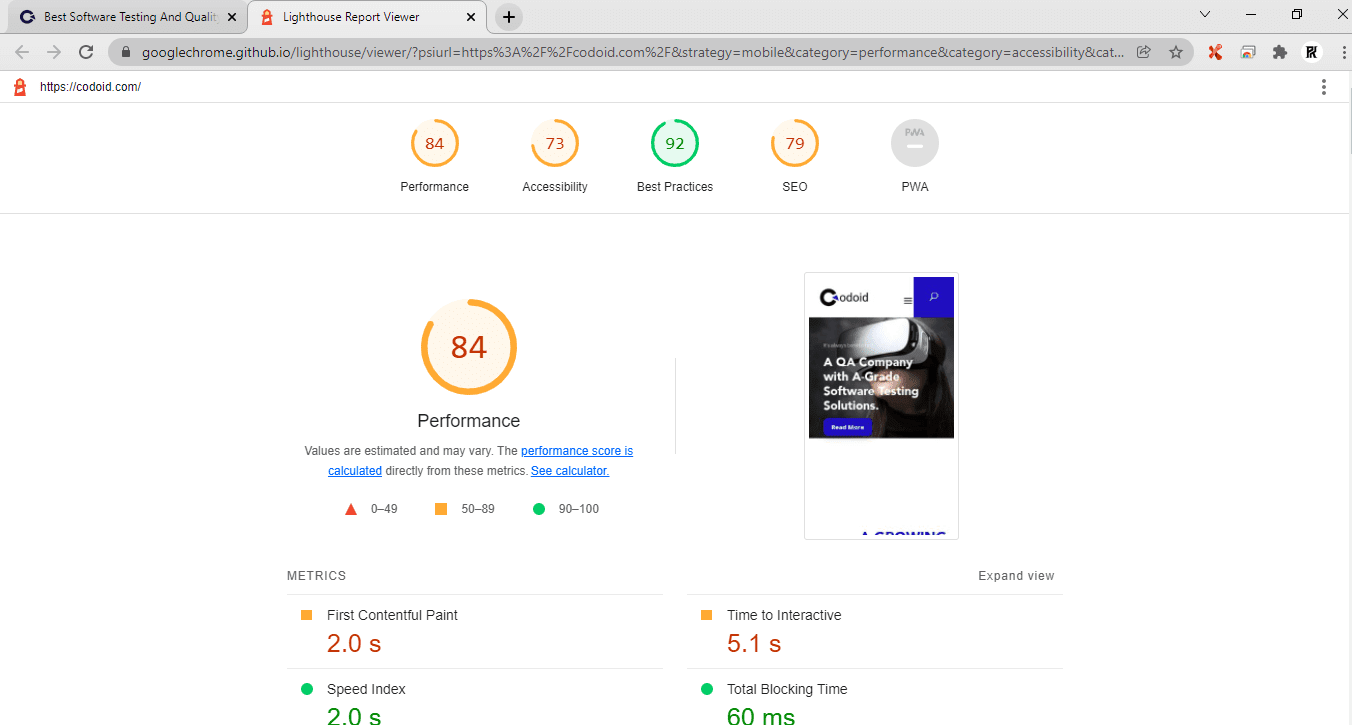The image size is (1352, 725).
Task: Open the See calculator link
Action: pos(569,471)
